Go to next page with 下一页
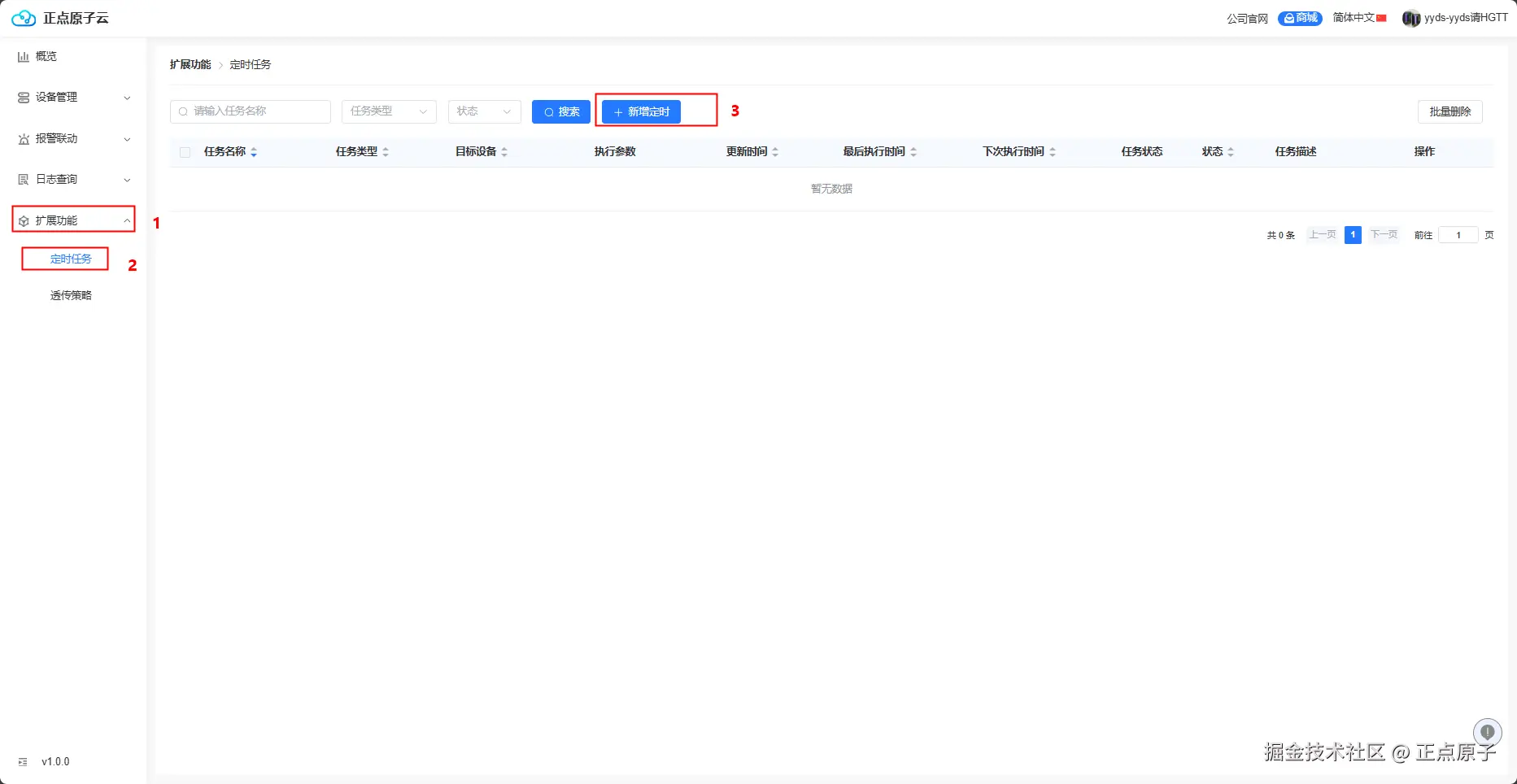The image size is (1517, 784). (1384, 235)
